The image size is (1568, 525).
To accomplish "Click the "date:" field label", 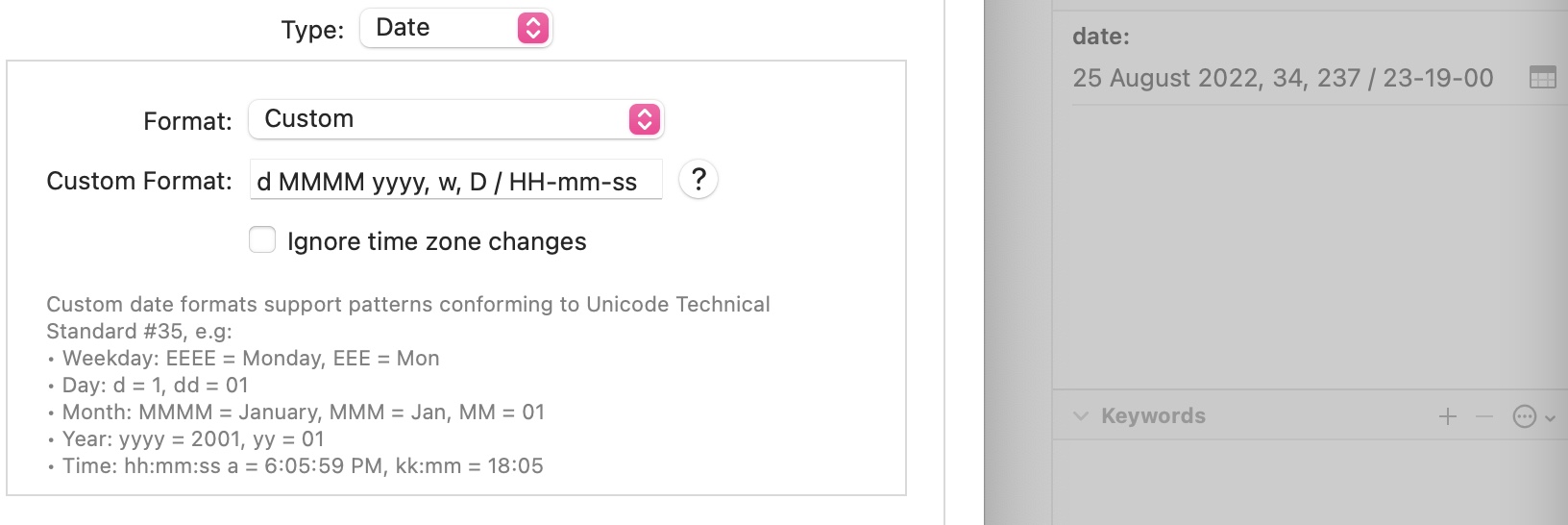I will point(1101,37).
